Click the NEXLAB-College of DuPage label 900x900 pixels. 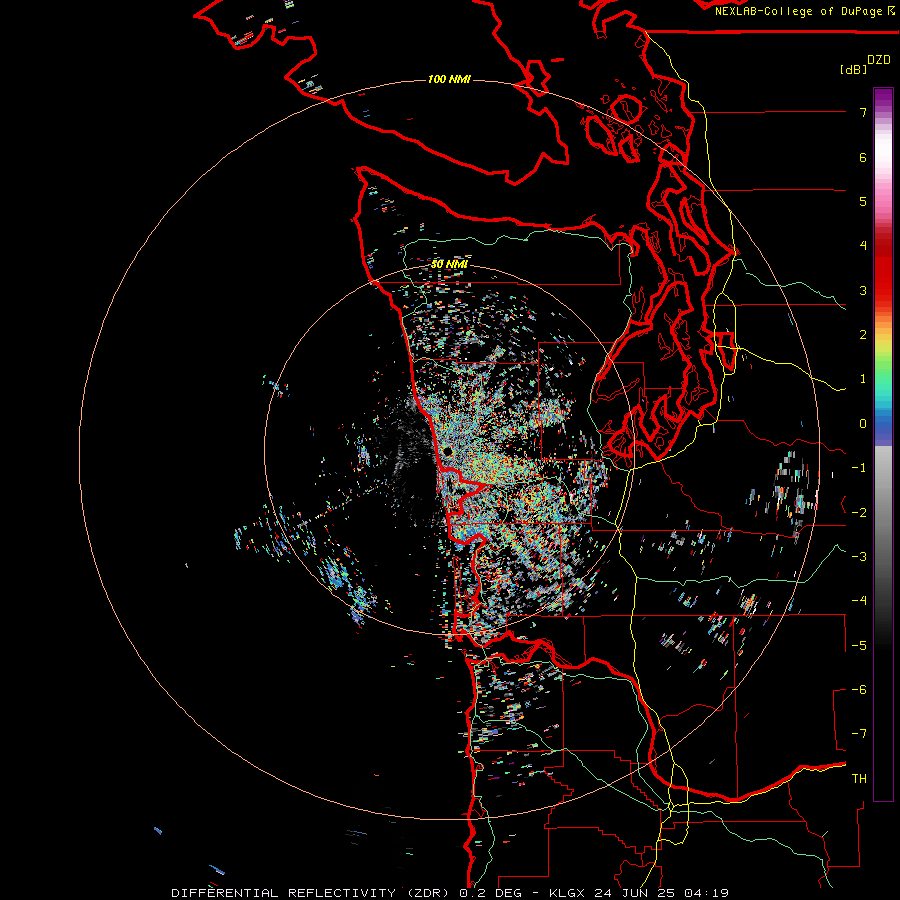coord(801,11)
